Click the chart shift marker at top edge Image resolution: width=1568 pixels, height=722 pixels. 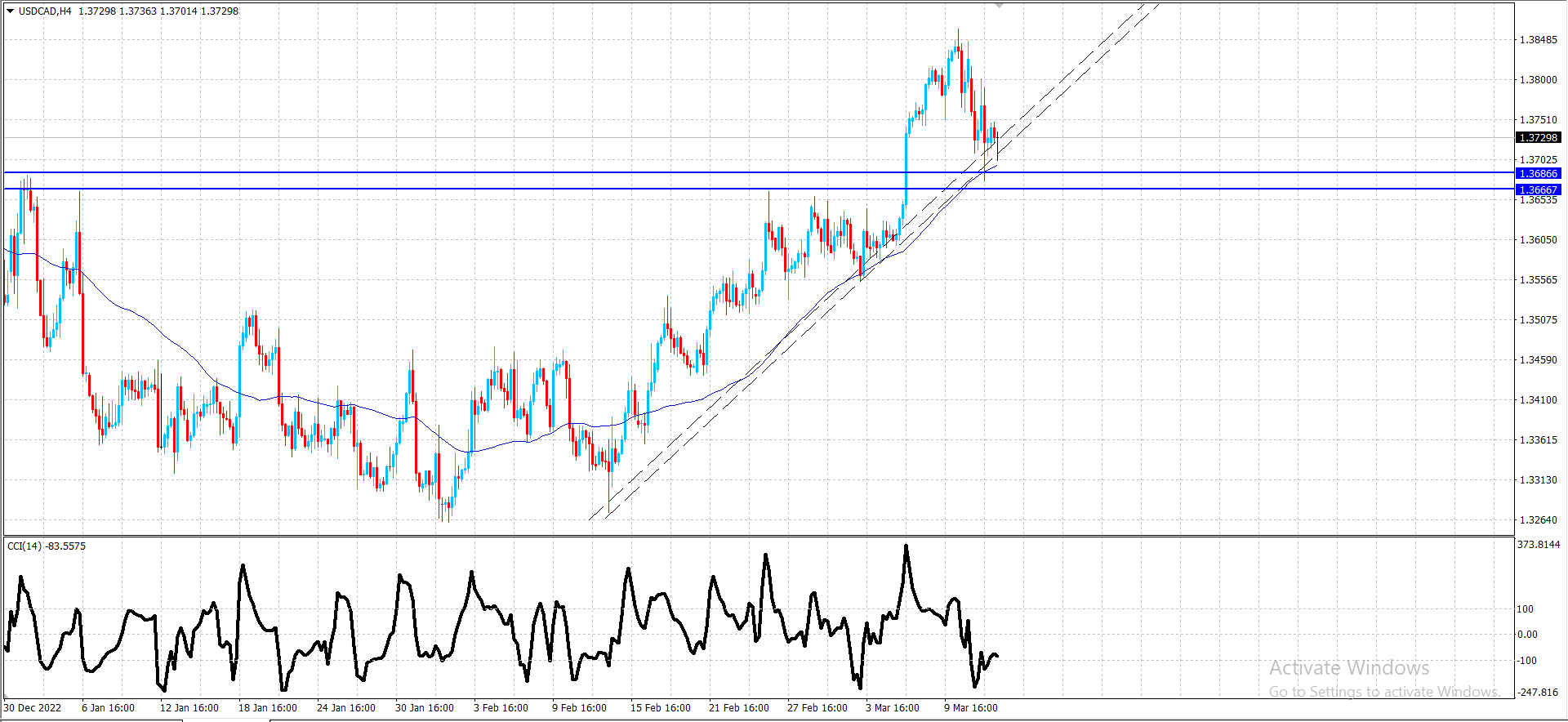point(998,6)
